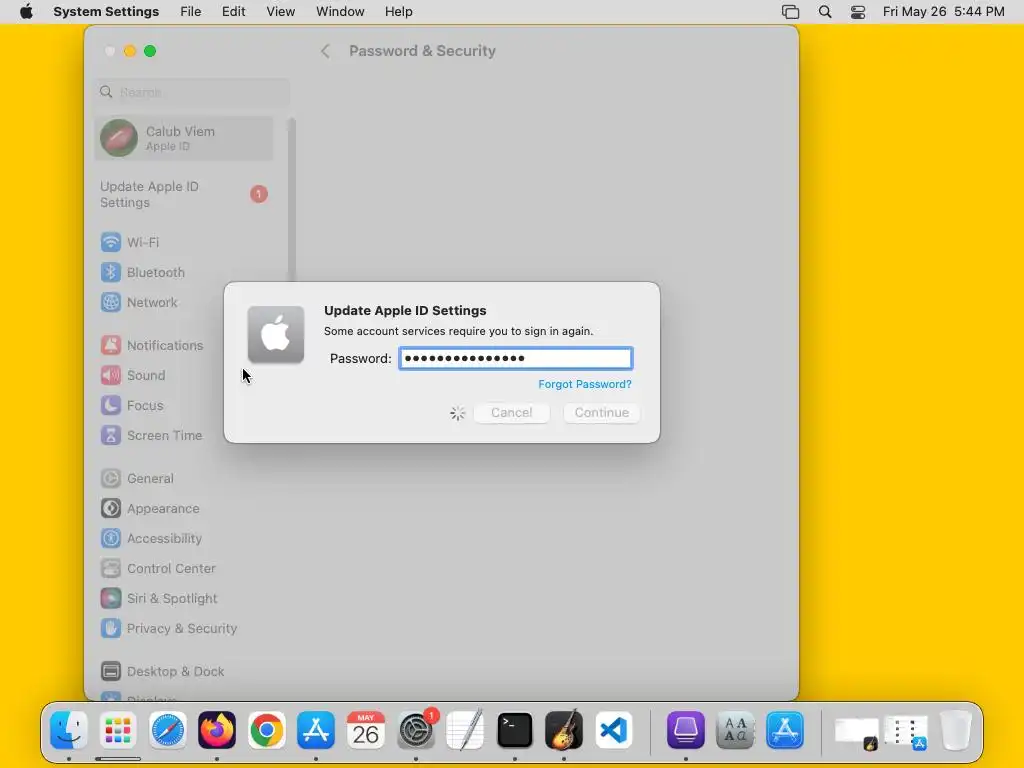
Task: Select Calub Viem Apple ID account
Action: (184, 138)
